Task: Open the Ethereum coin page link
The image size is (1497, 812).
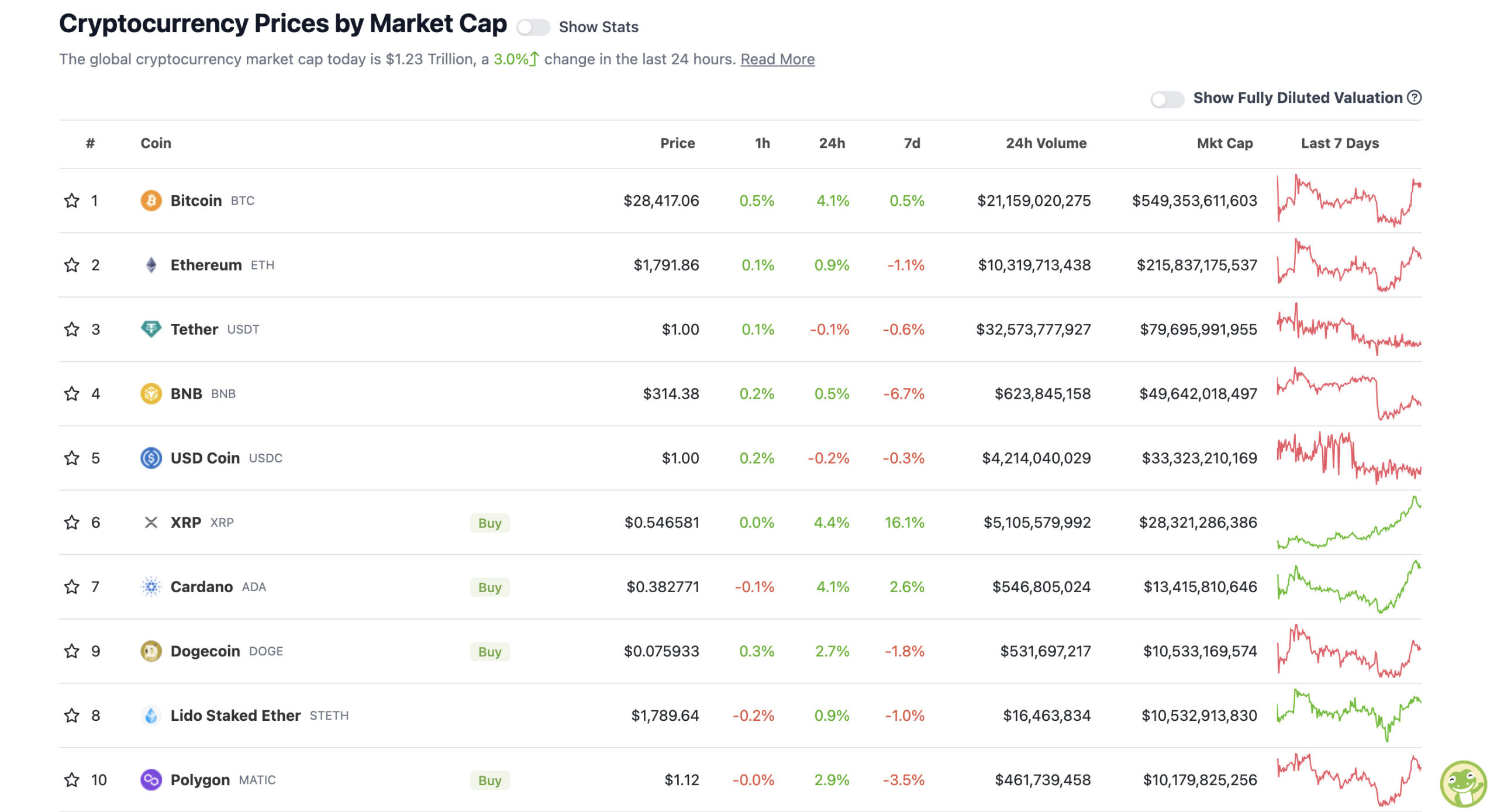Action: [206, 265]
